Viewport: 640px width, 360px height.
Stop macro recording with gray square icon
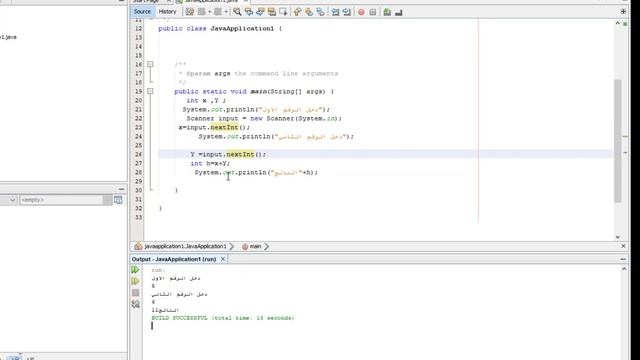[x=373, y=12]
